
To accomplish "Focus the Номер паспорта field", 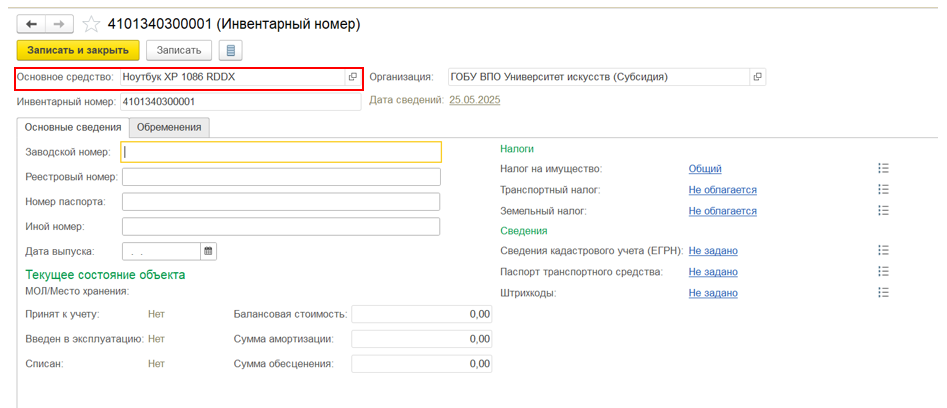I will pyautogui.click(x=281, y=202).
